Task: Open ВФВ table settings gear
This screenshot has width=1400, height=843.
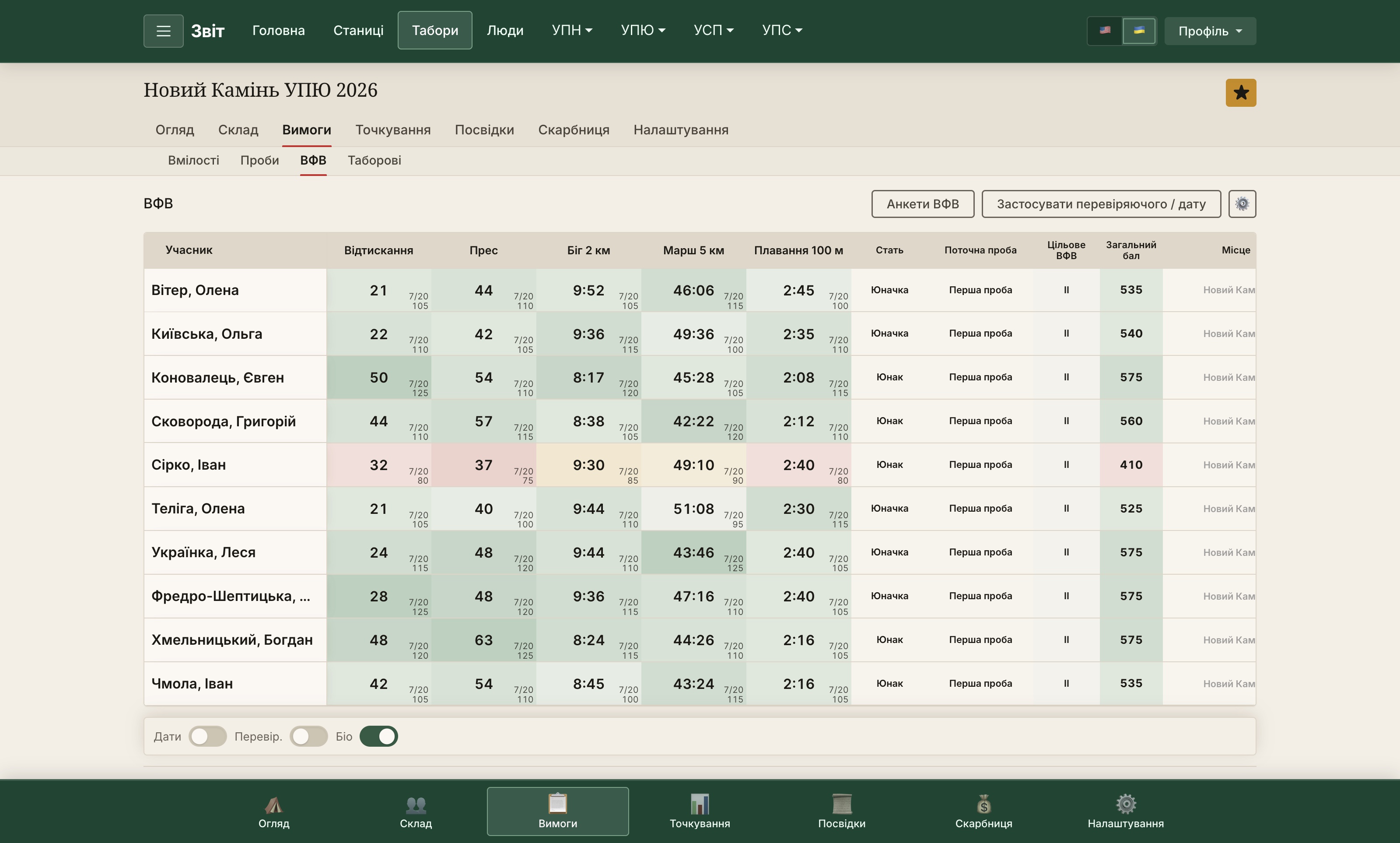Action: point(1242,204)
